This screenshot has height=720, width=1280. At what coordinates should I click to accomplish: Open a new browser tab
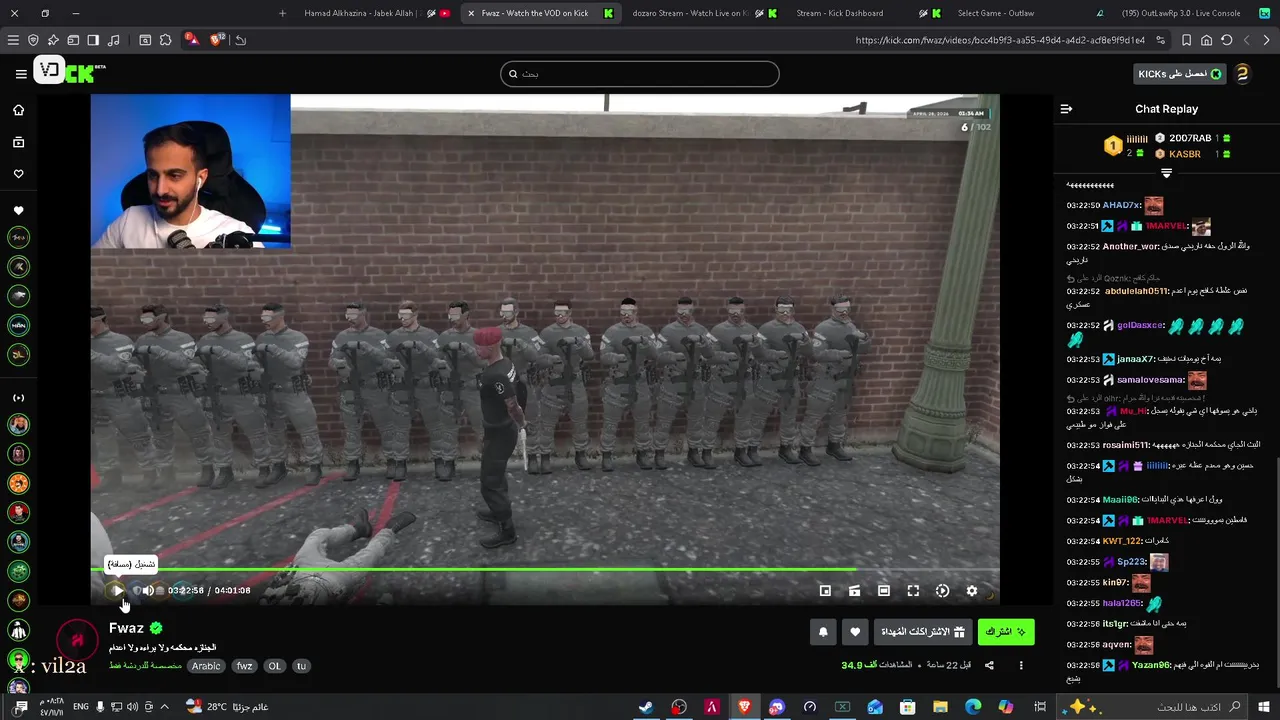coord(282,13)
